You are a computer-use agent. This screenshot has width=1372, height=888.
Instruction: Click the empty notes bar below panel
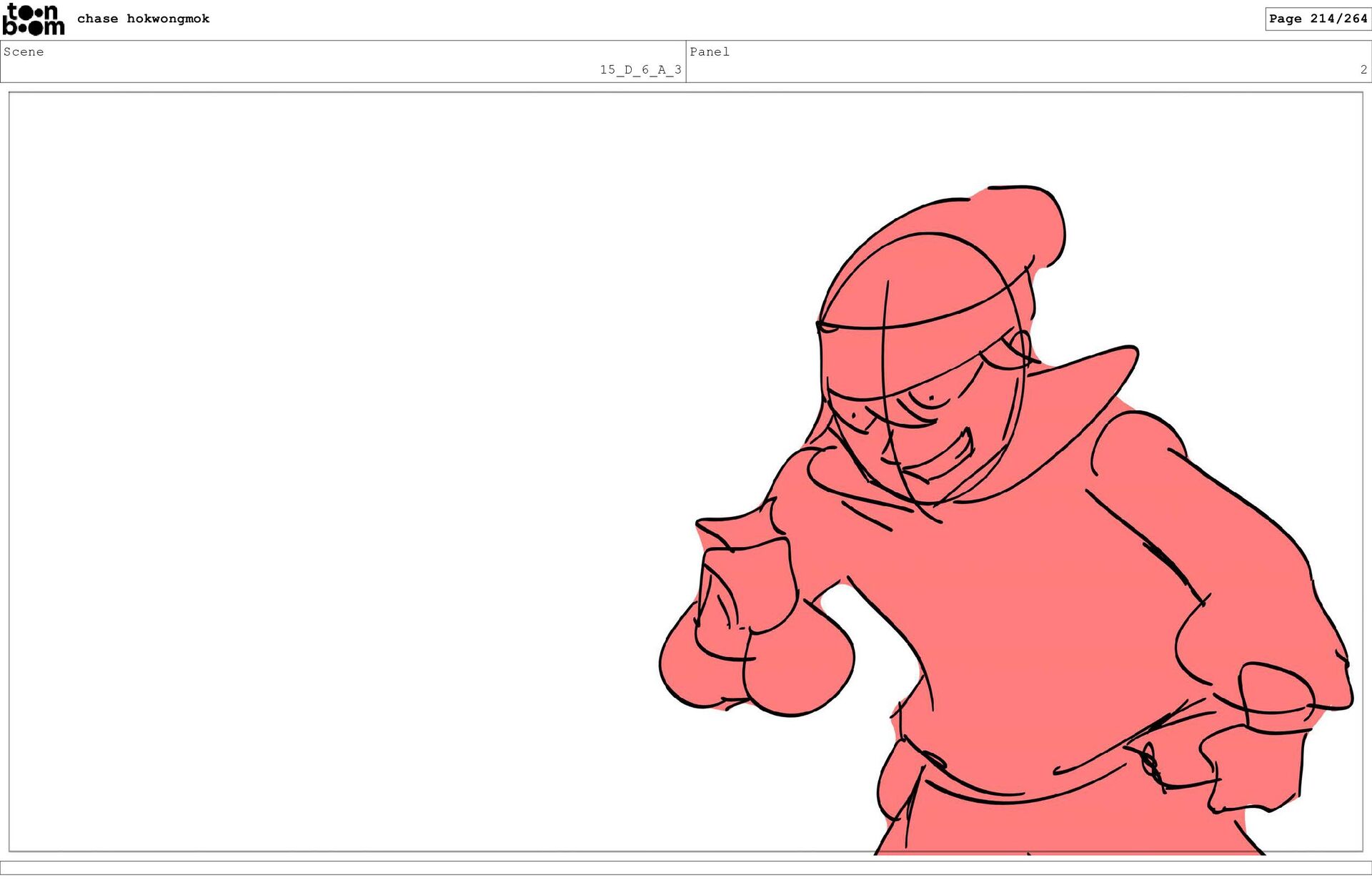[x=686, y=867]
